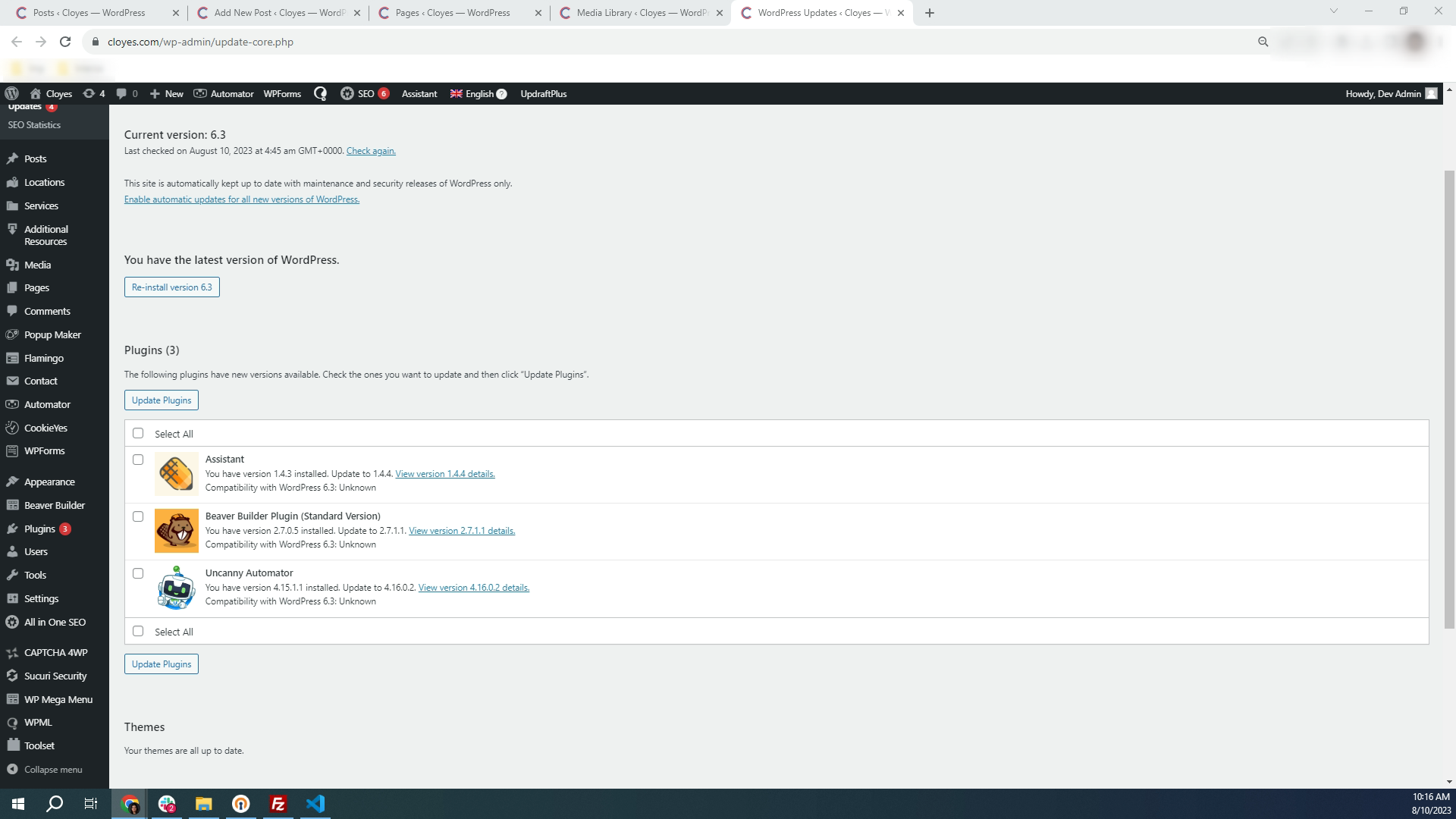Open the browser tab search chevron
The height and width of the screenshot is (819, 1456).
tap(1334, 11)
